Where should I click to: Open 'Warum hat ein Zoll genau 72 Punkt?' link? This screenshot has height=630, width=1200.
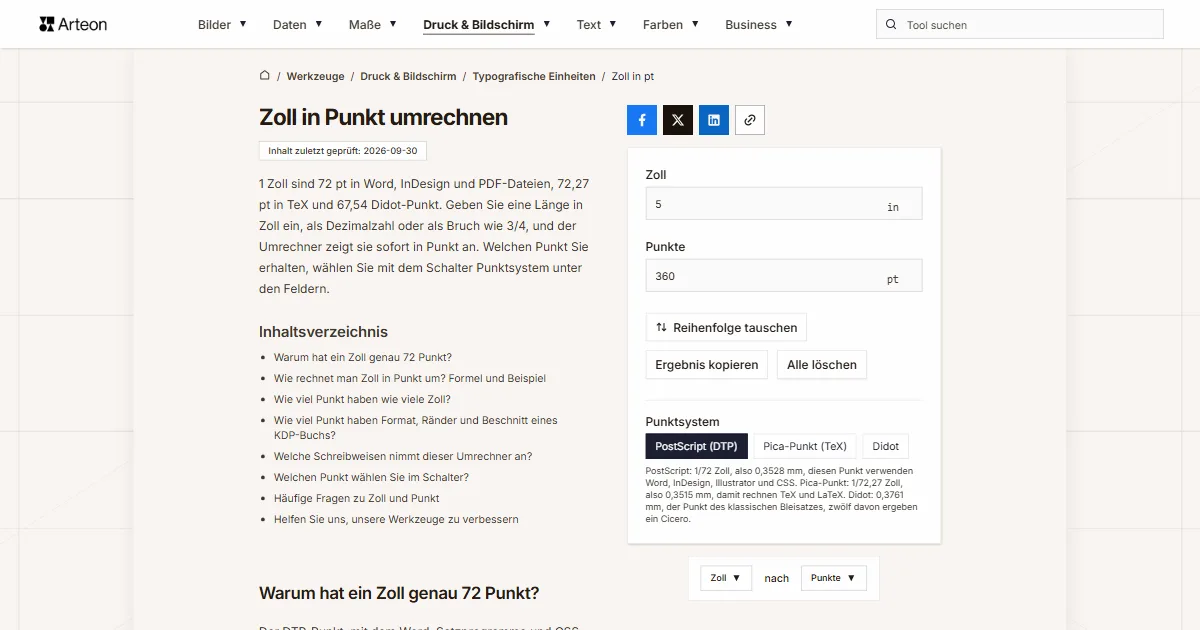[x=363, y=357]
